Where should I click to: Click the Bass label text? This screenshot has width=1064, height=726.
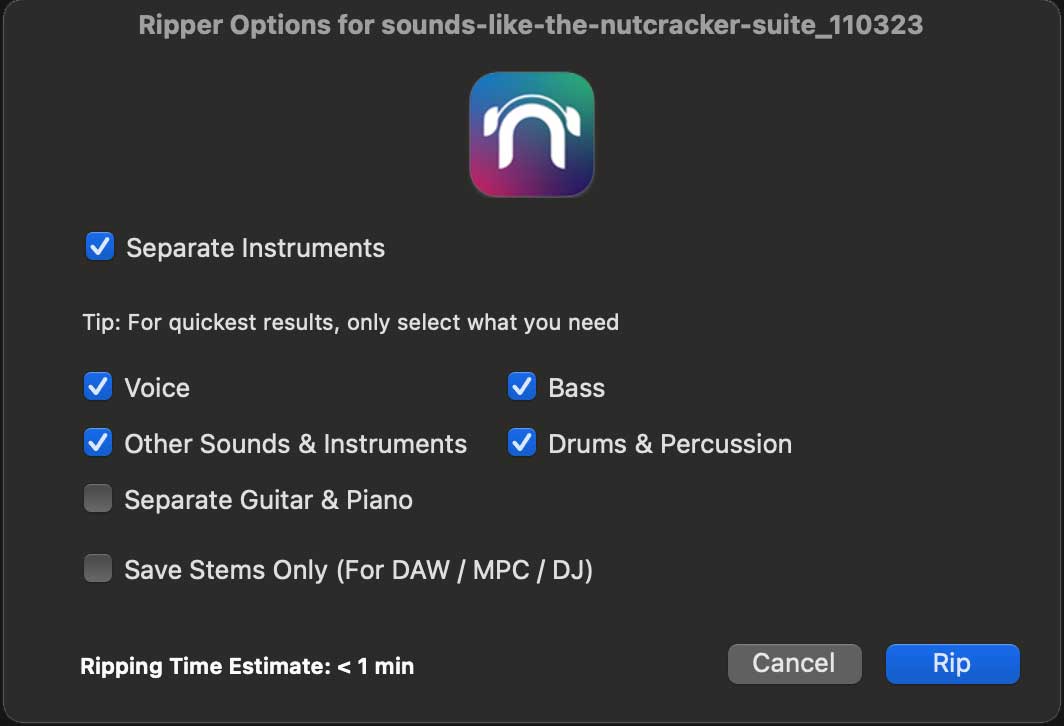(x=576, y=388)
